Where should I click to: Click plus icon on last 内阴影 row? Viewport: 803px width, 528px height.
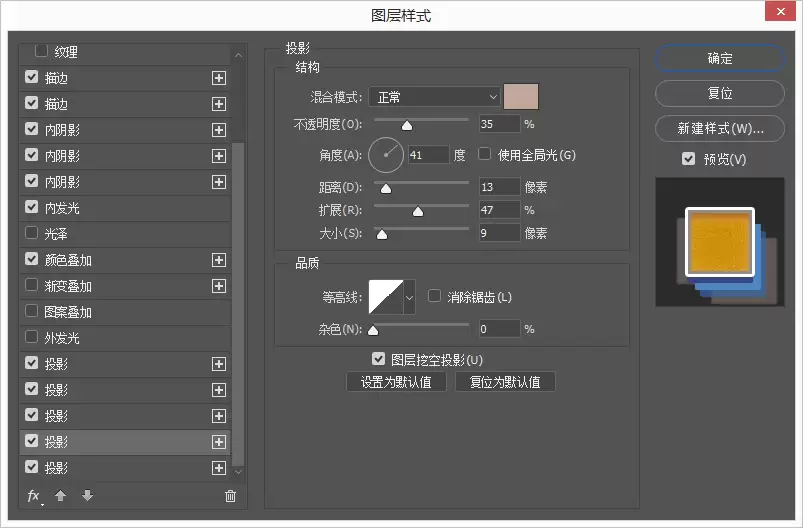(219, 182)
